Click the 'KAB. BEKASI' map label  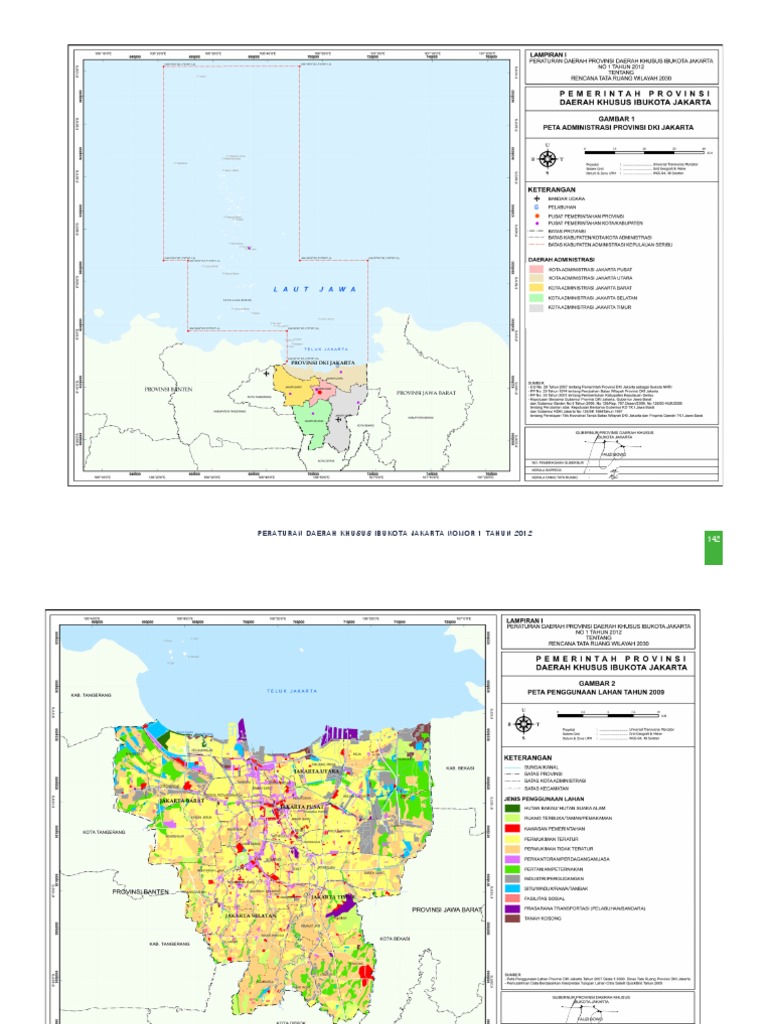coord(460,768)
